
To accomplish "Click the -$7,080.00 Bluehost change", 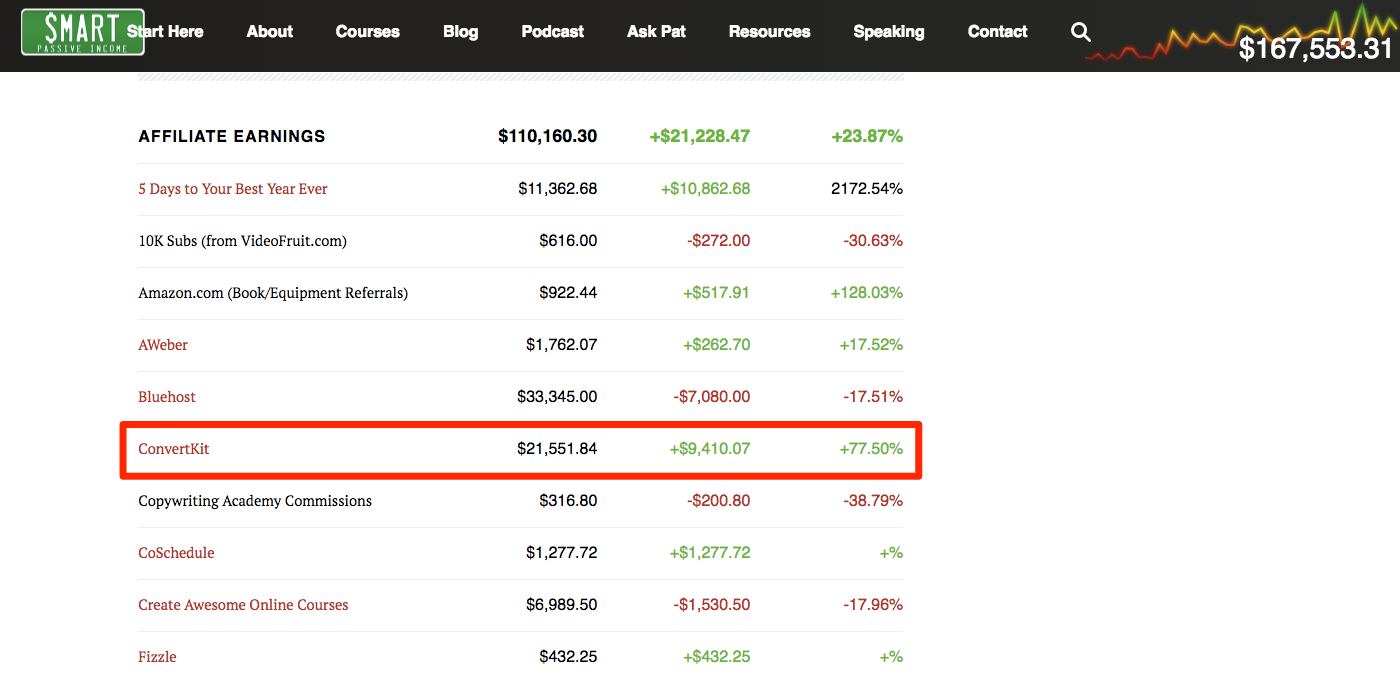I will pos(712,397).
